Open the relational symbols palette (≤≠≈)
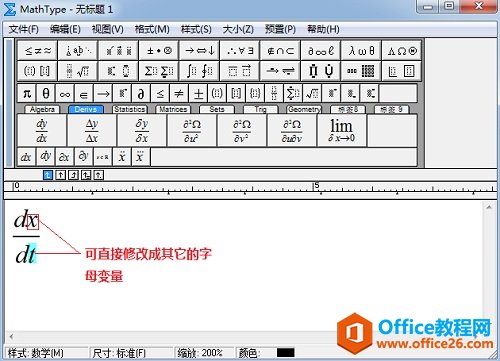 point(37,51)
